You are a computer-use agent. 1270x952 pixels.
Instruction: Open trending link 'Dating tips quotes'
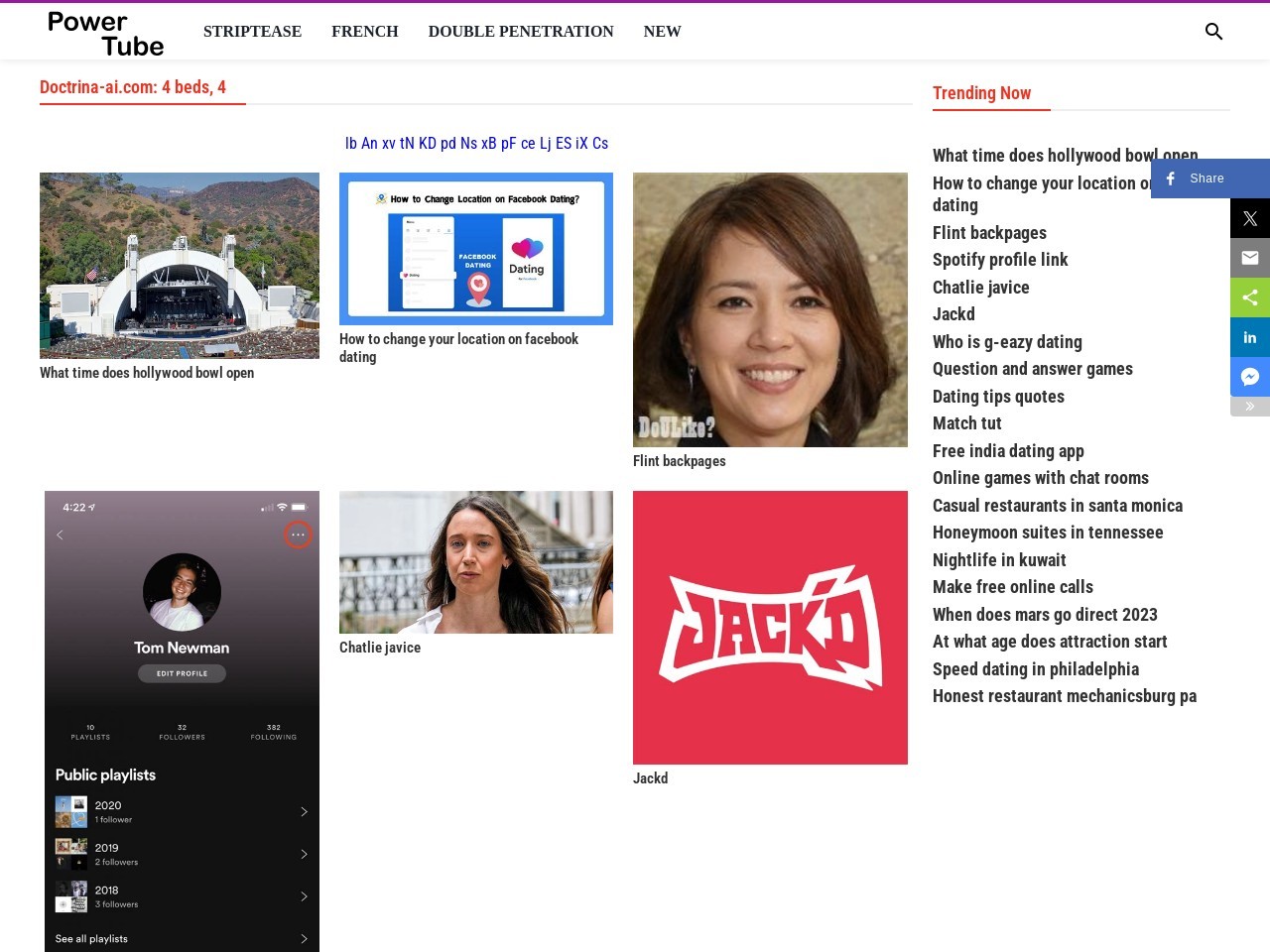click(998, 397)
